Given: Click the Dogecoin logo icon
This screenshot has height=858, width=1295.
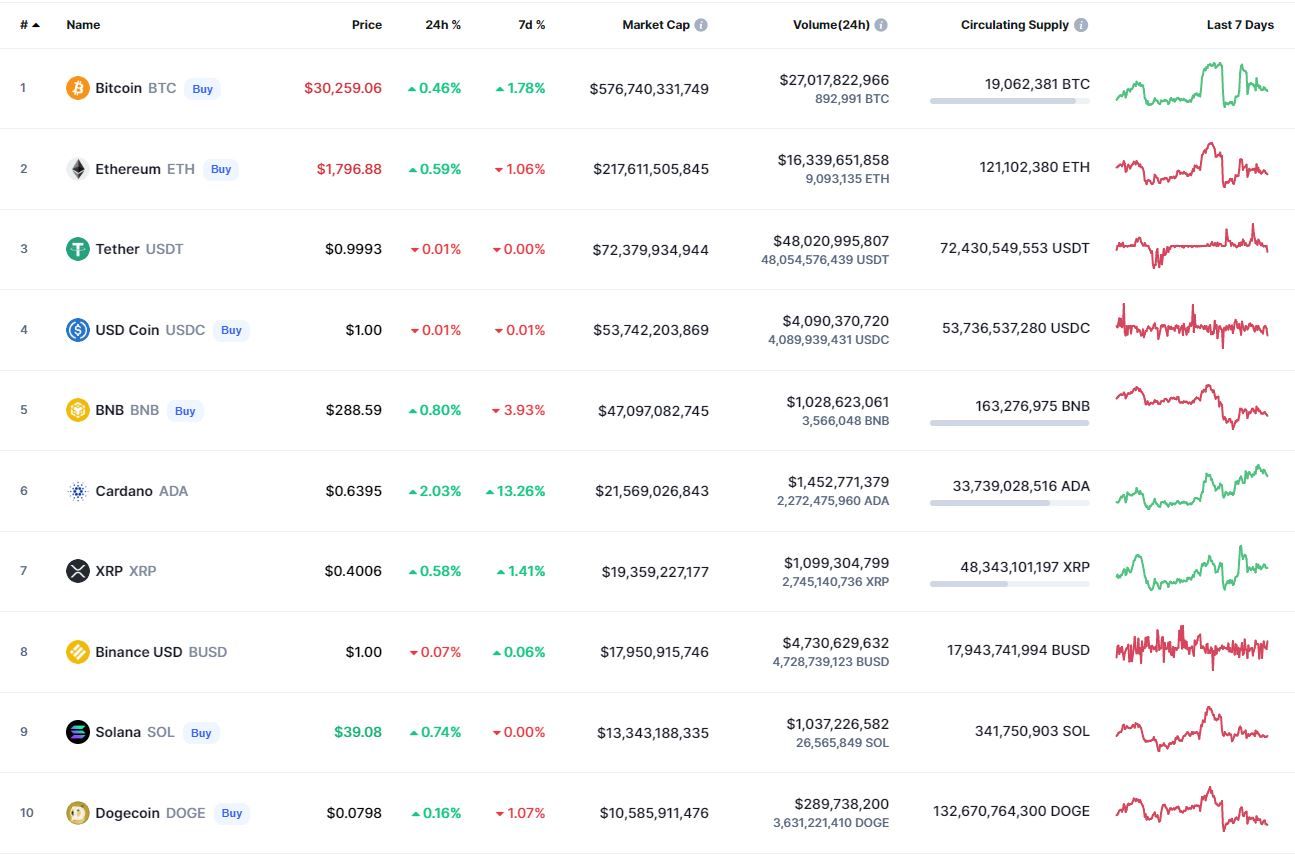Looking at the screenshot, I should (x=78, y=813).
